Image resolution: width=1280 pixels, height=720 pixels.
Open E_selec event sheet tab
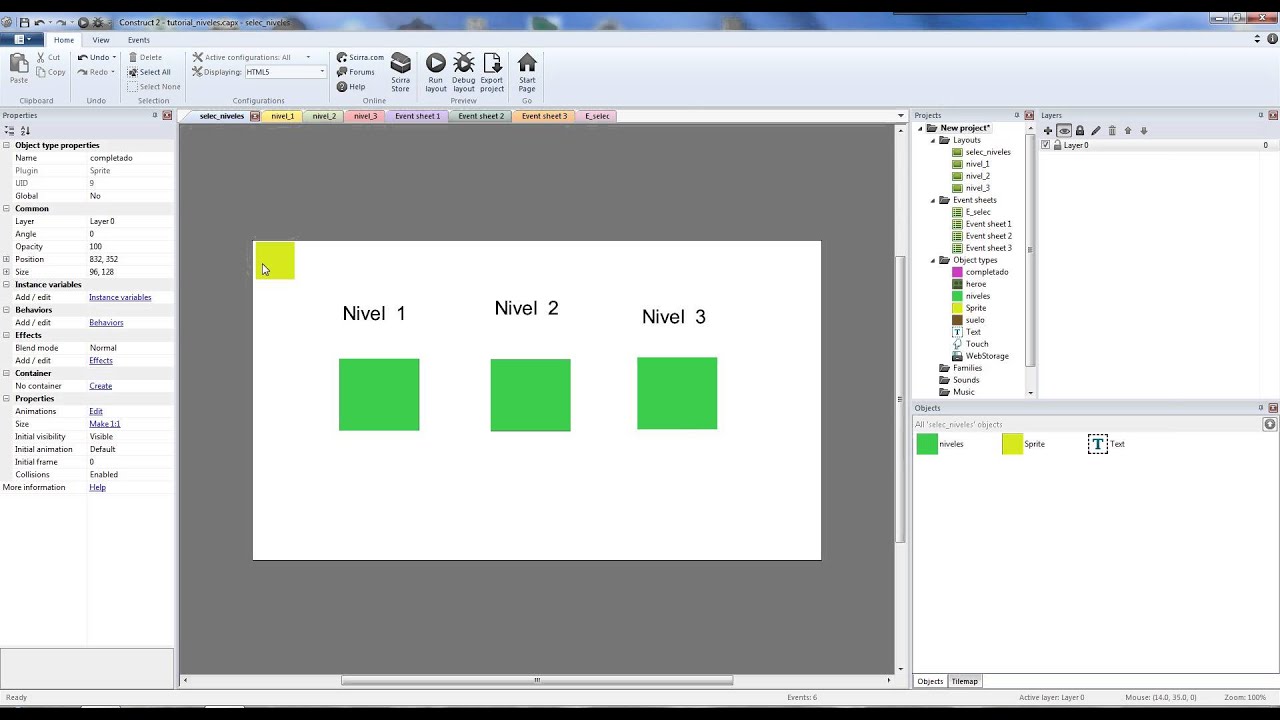coord(597,116)
